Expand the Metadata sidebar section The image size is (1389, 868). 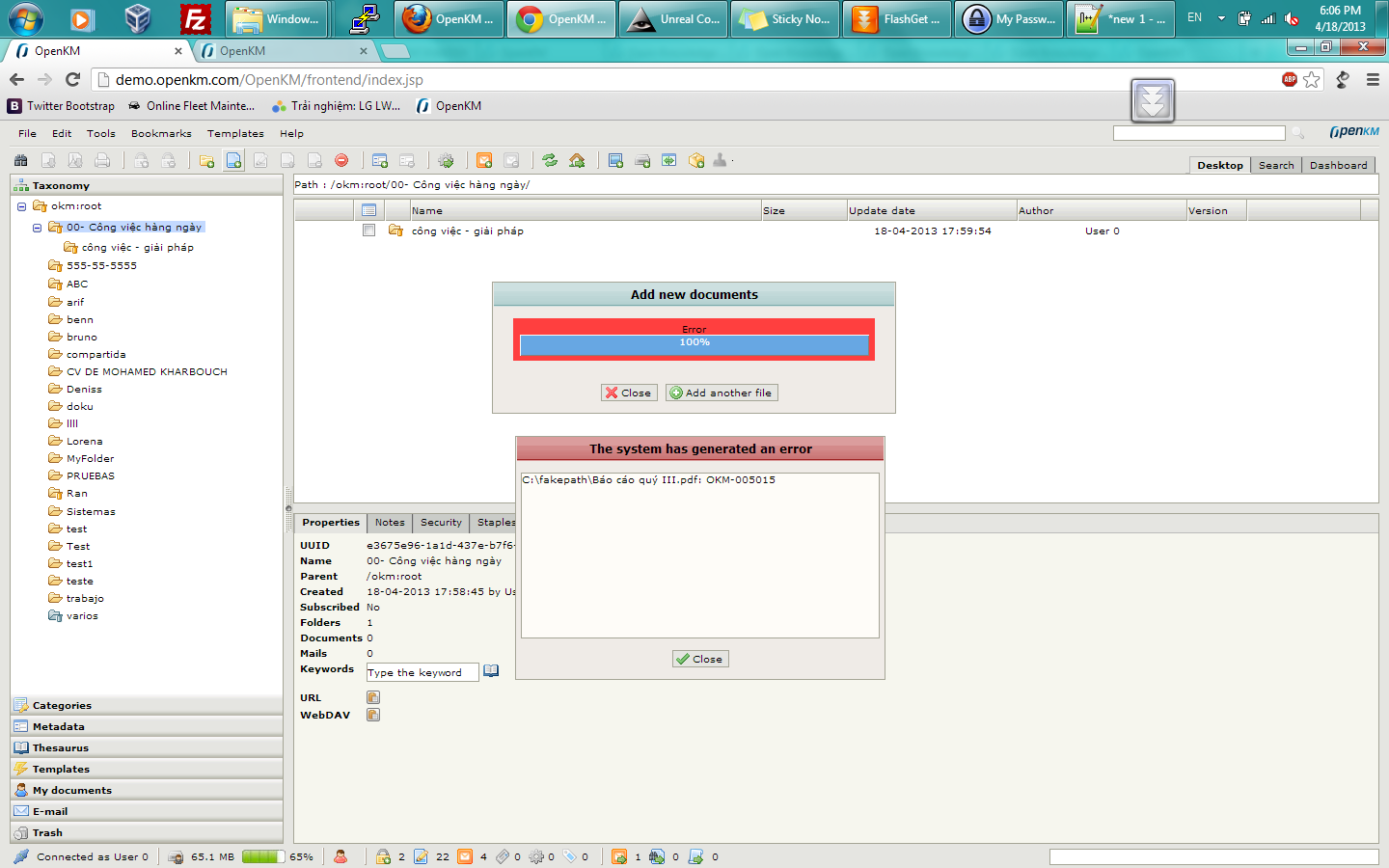click(147, 726)
